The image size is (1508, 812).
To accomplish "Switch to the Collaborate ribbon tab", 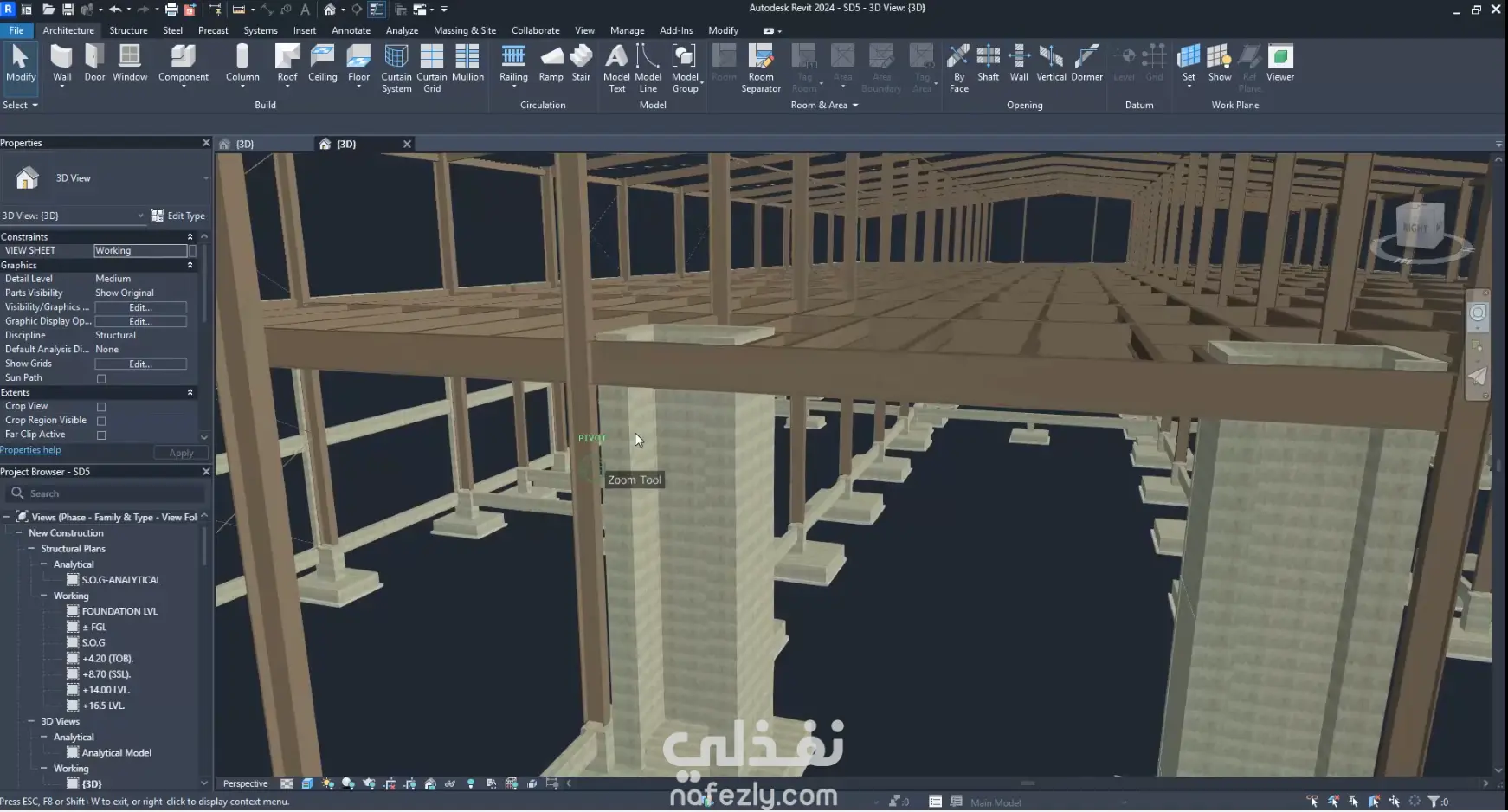I will pyautogui.click(x=535, y=30).
